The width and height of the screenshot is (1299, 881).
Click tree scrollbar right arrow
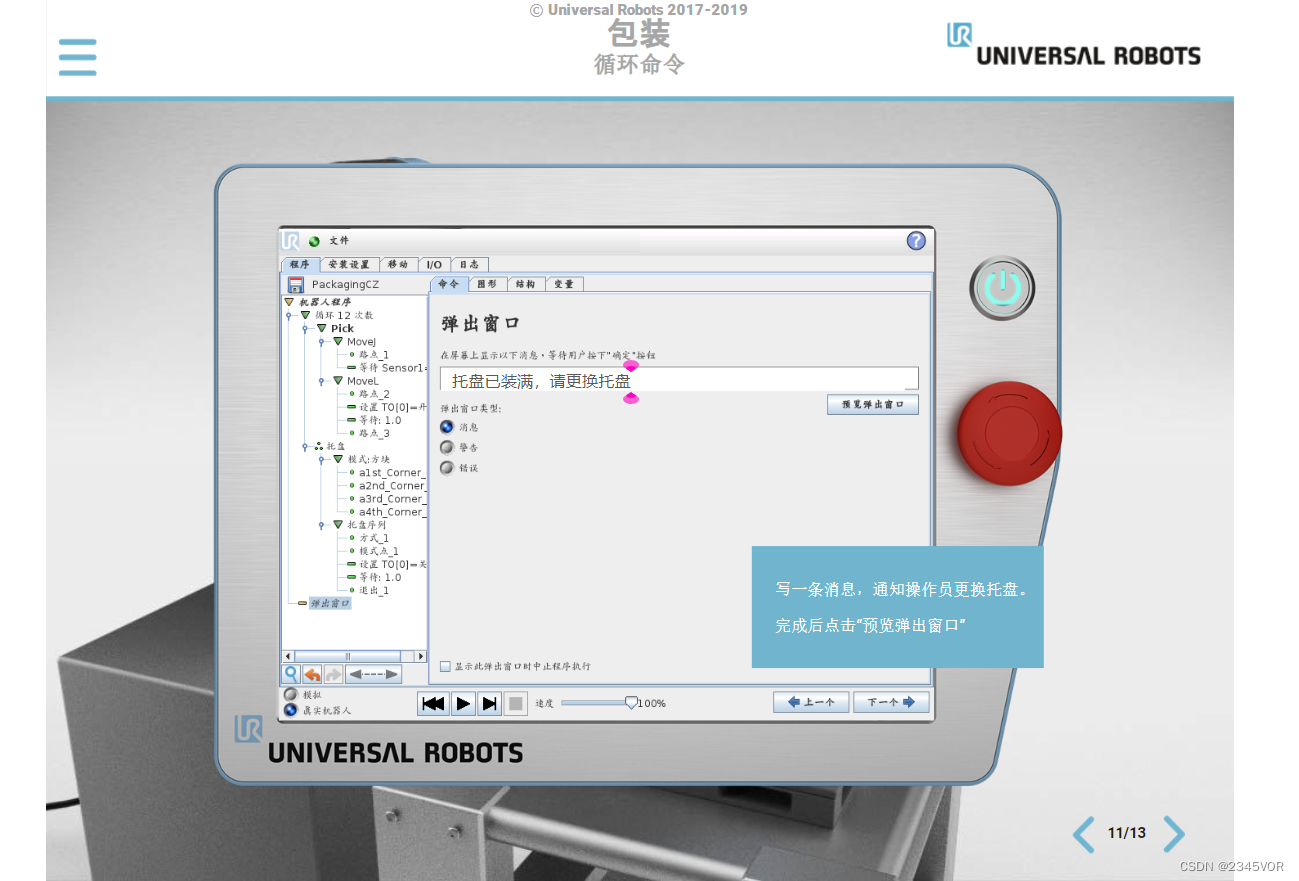(x=420, y=656)
